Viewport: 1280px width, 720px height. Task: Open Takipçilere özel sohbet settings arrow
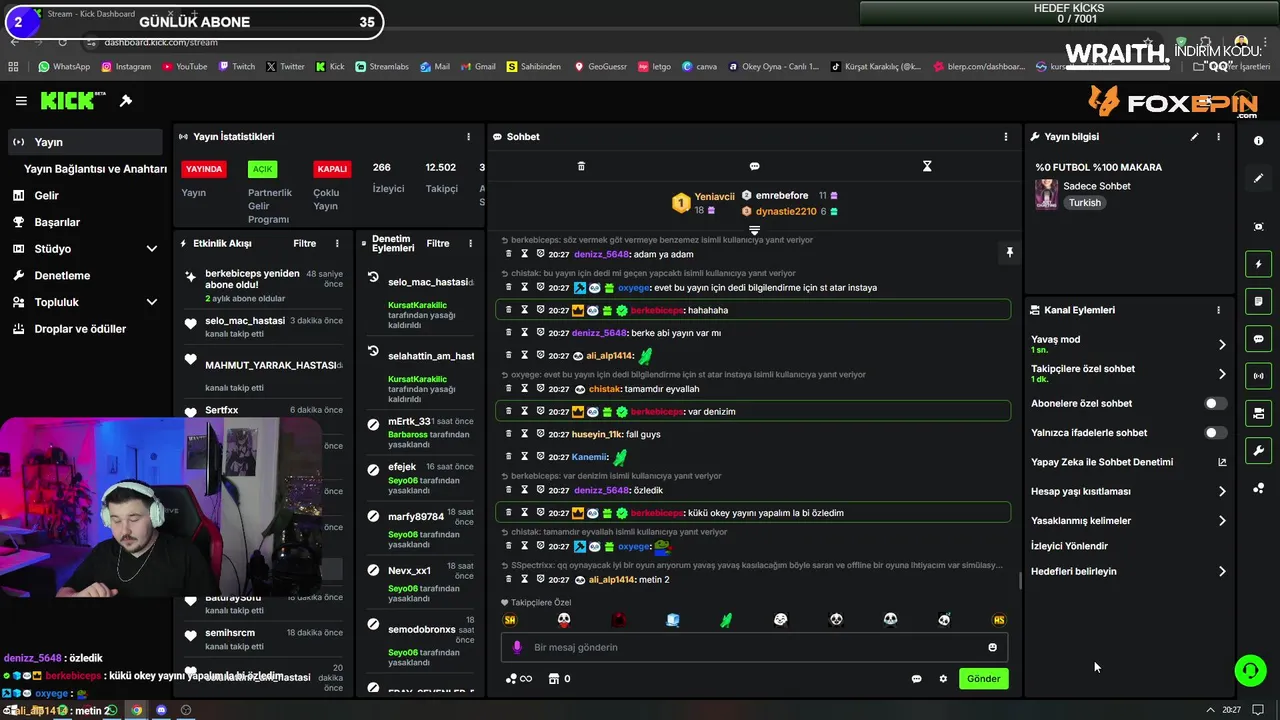coord(1222,374)
